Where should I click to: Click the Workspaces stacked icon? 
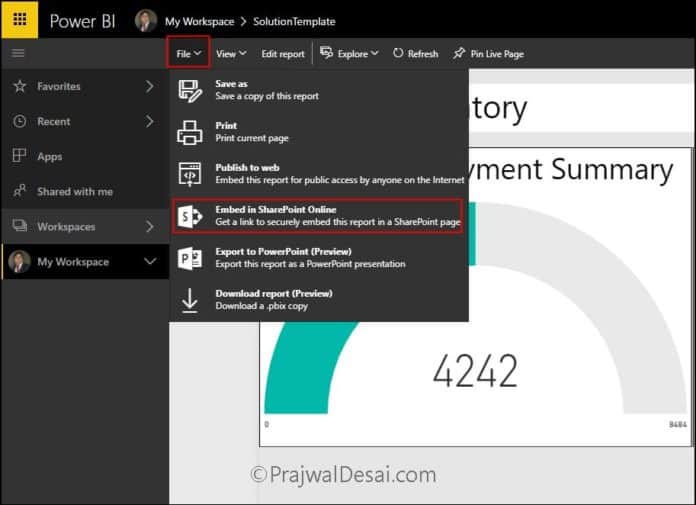[20, 226]
